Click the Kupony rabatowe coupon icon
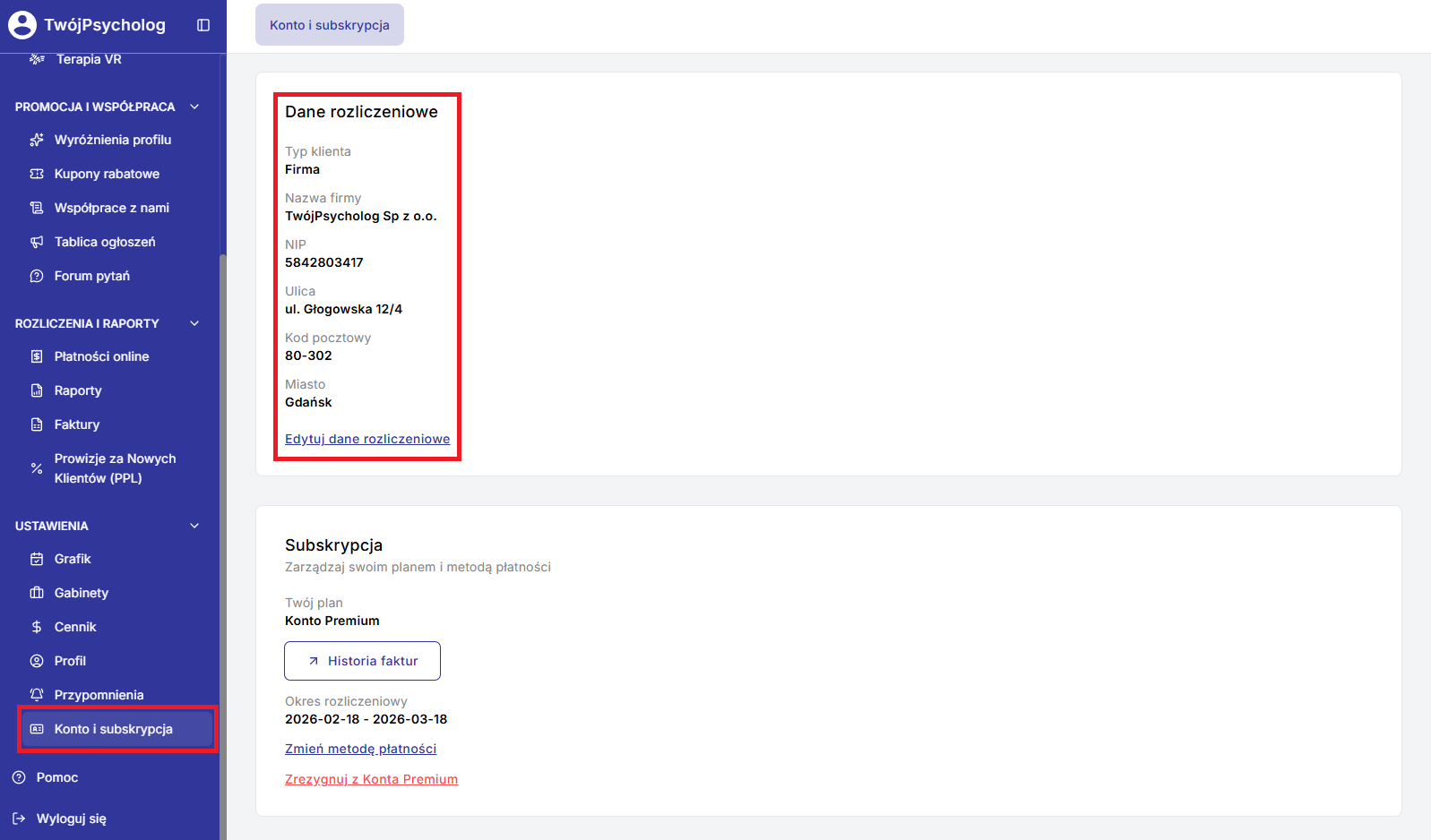 (x=37, y=174)
